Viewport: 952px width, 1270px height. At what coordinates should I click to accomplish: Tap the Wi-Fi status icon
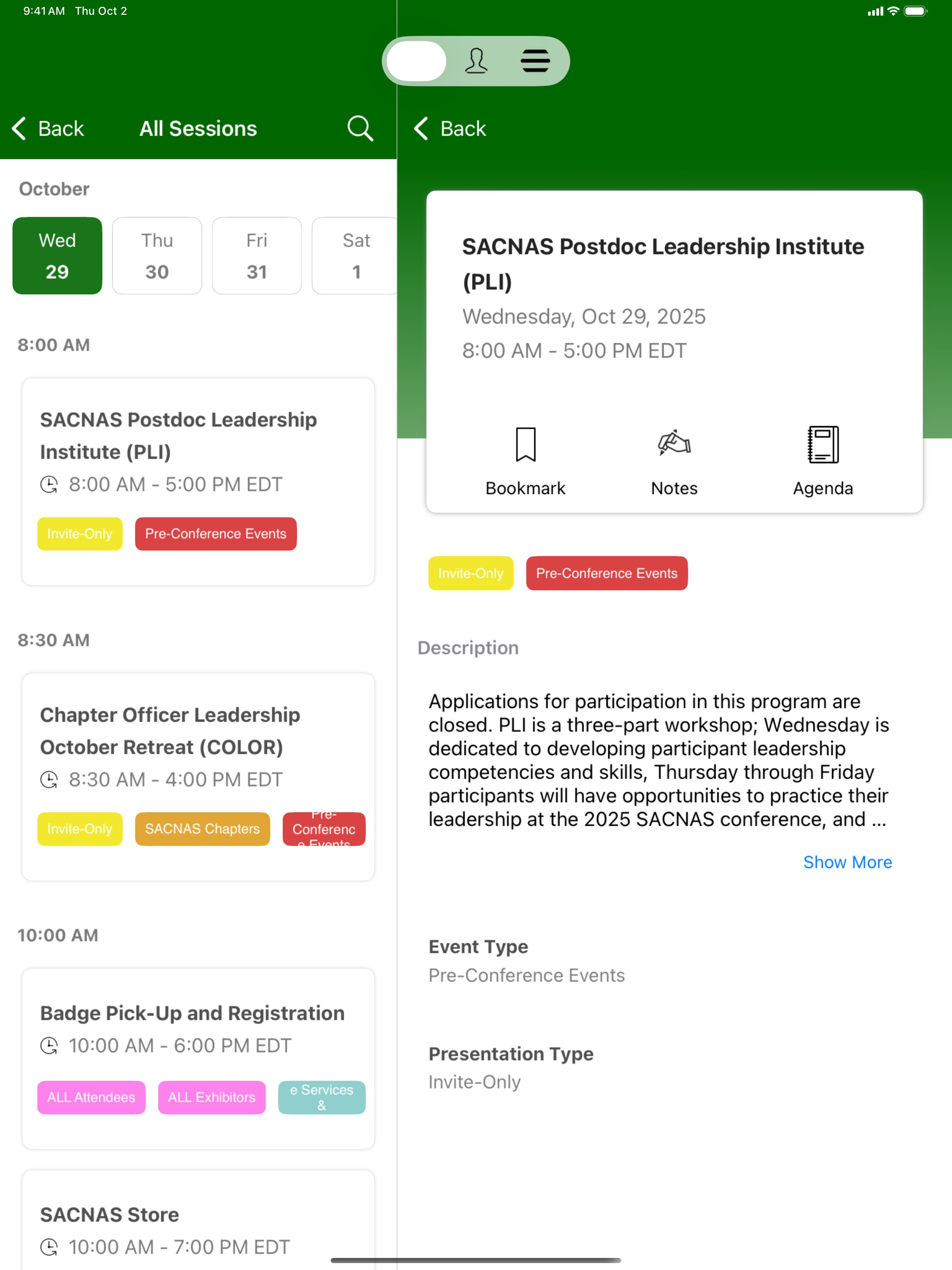pyautogui.click(x=893, y=11)
